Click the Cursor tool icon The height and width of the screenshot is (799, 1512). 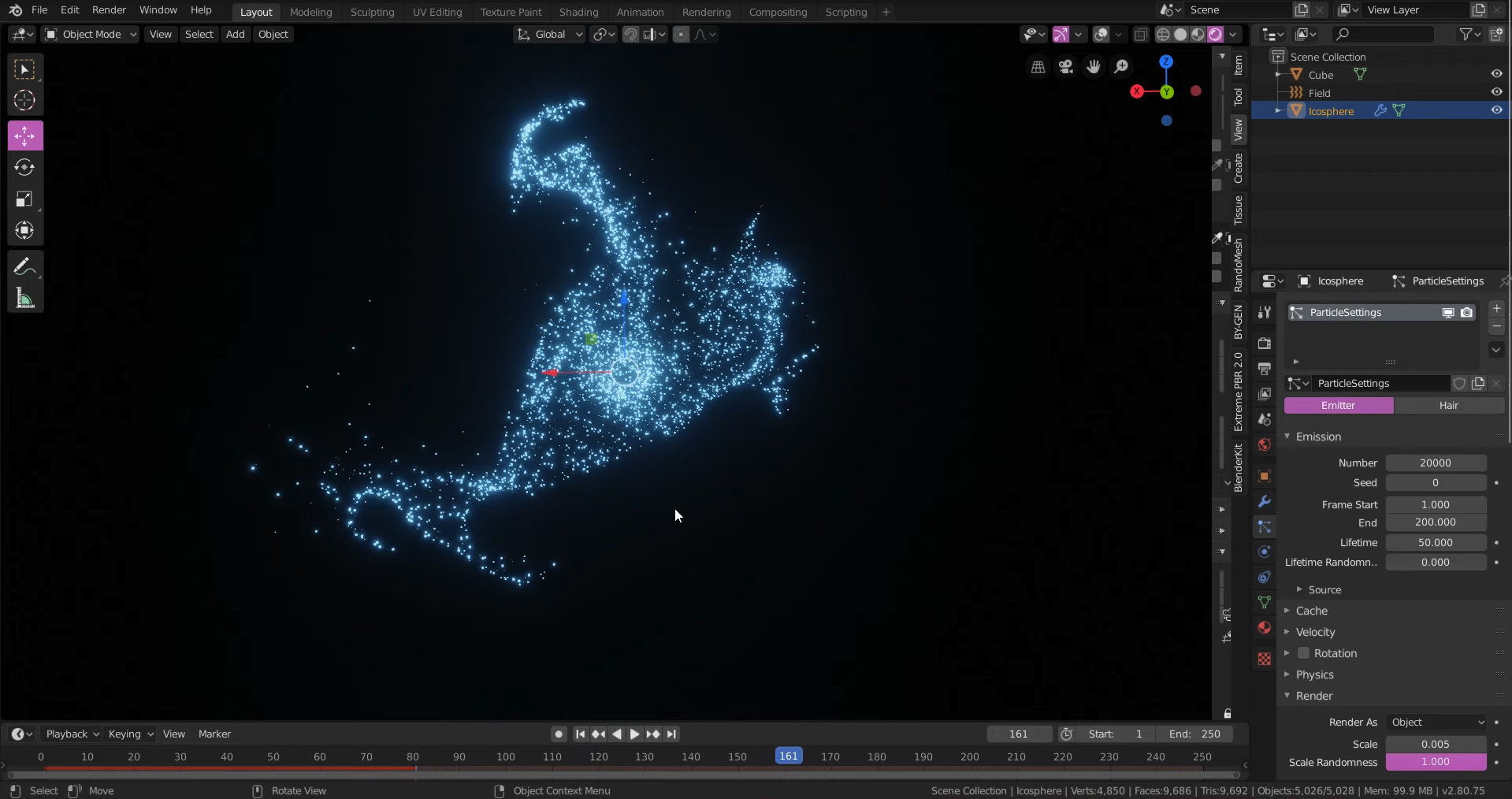(24, 101)
